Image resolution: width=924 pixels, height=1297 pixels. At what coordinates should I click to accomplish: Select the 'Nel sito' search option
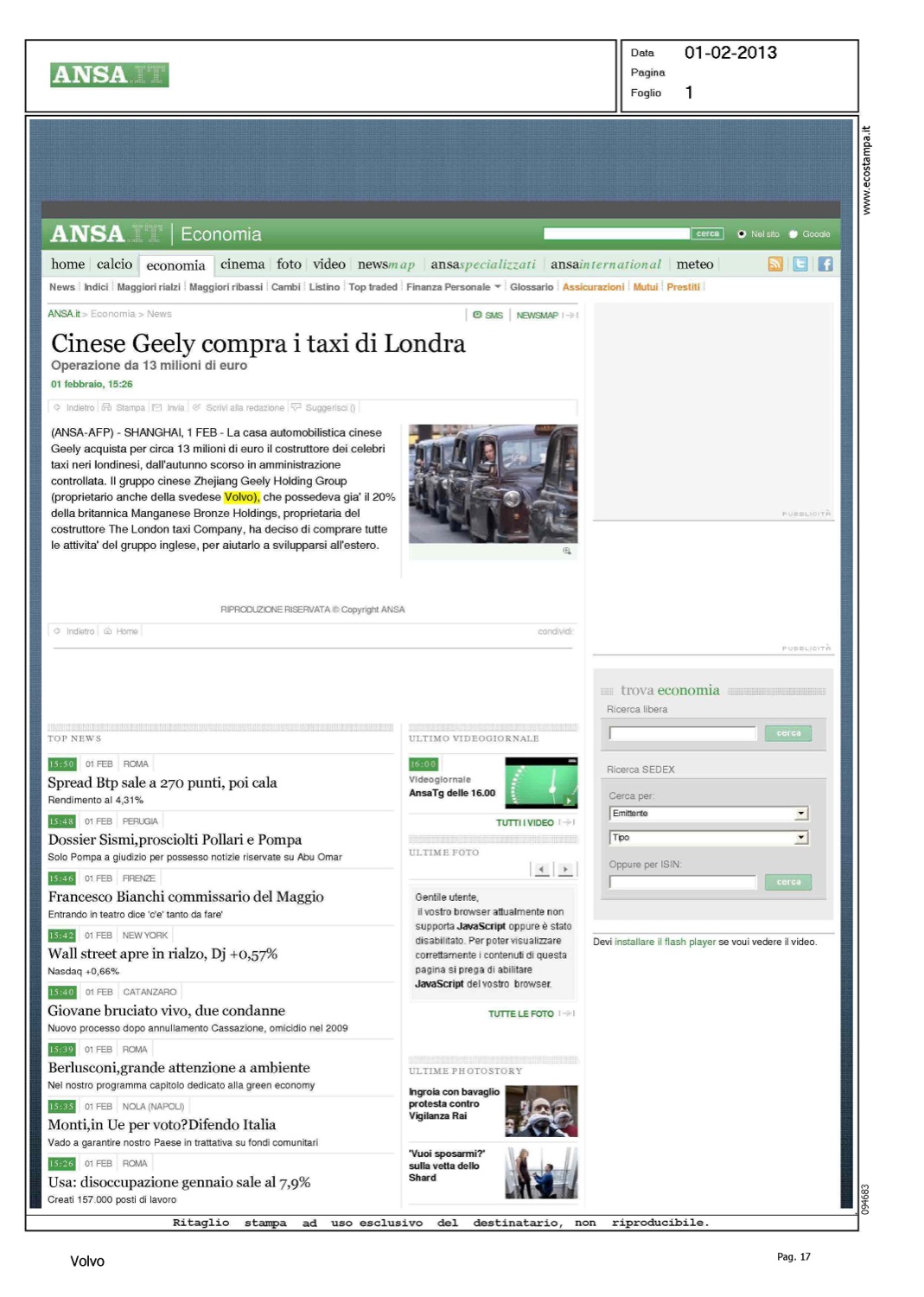tap(742, 234)
